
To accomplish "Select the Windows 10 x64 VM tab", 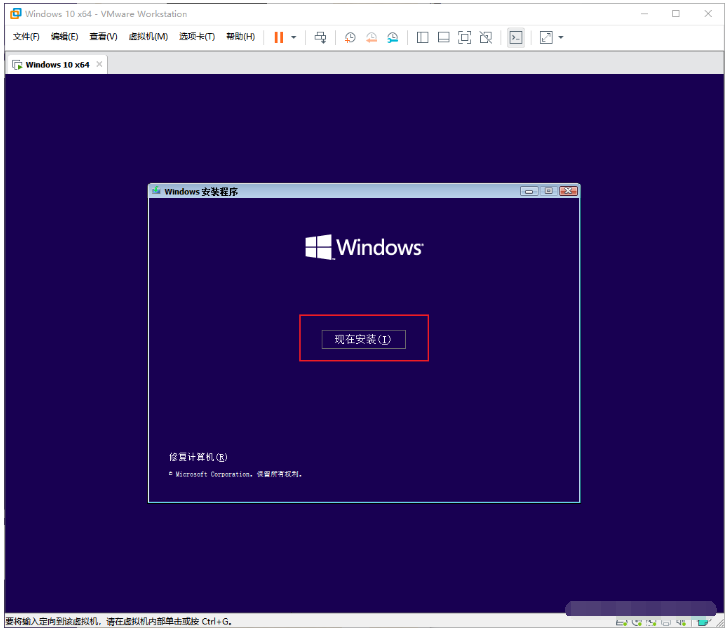I will [56, 65].
